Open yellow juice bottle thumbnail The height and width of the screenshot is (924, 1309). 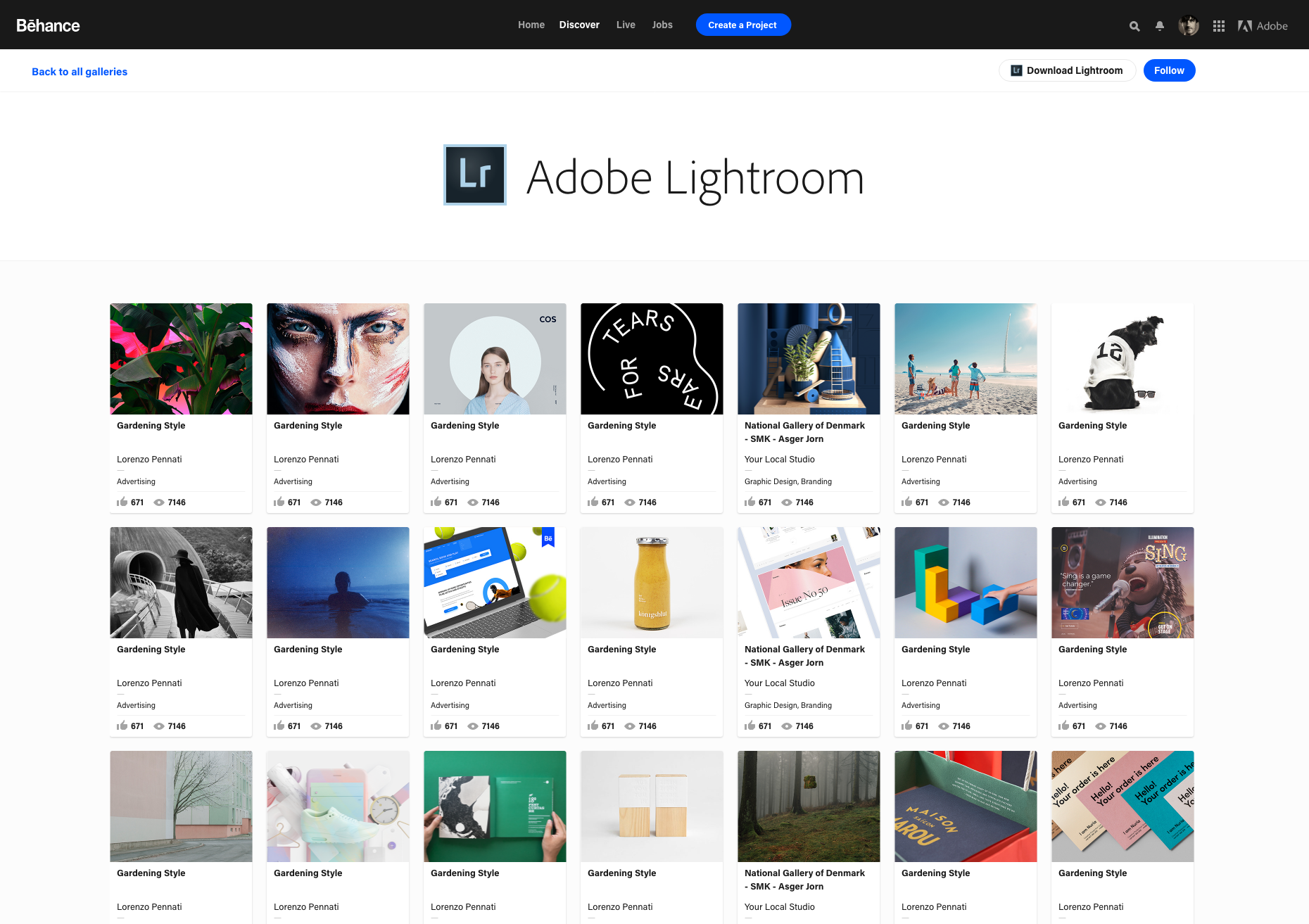click(x=652, y=583)
